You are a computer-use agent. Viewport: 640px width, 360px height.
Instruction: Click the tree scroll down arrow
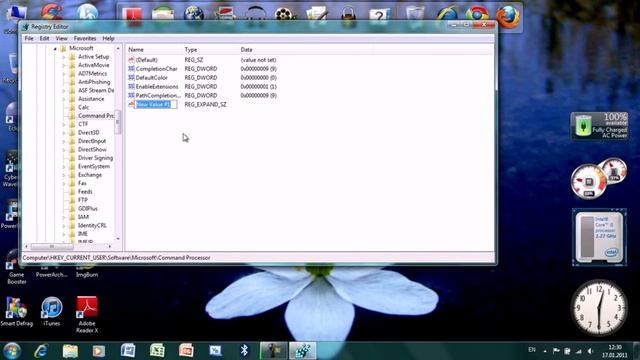click(118, 239)
